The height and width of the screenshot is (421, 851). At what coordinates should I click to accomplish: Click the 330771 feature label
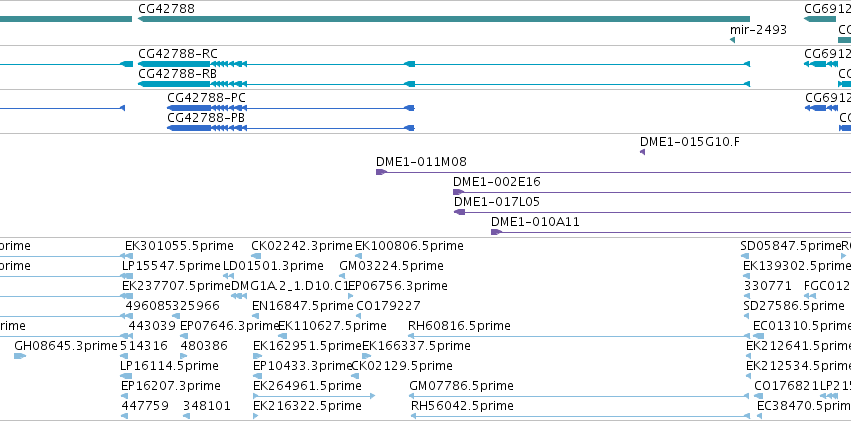tap(767, 286)
